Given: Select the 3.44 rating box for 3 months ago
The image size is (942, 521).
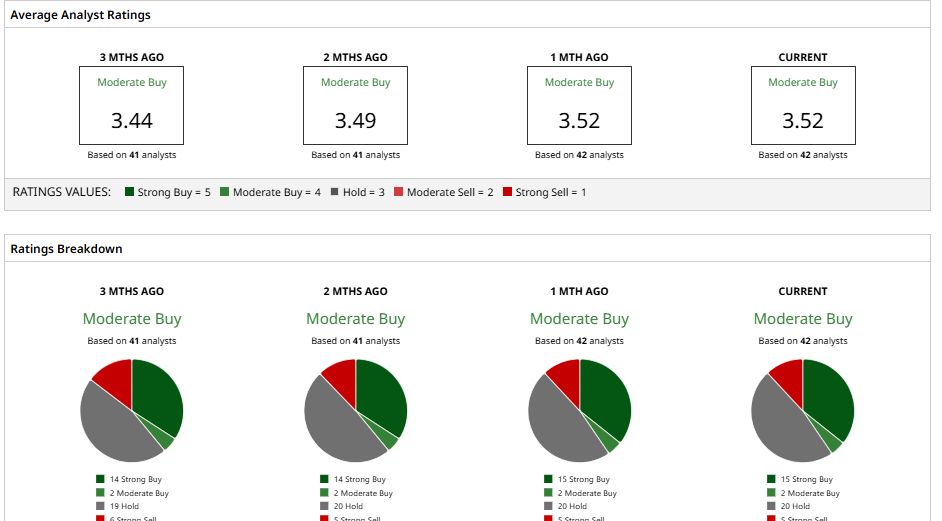Looking at the screenshot, I should (x=132, y=105).
